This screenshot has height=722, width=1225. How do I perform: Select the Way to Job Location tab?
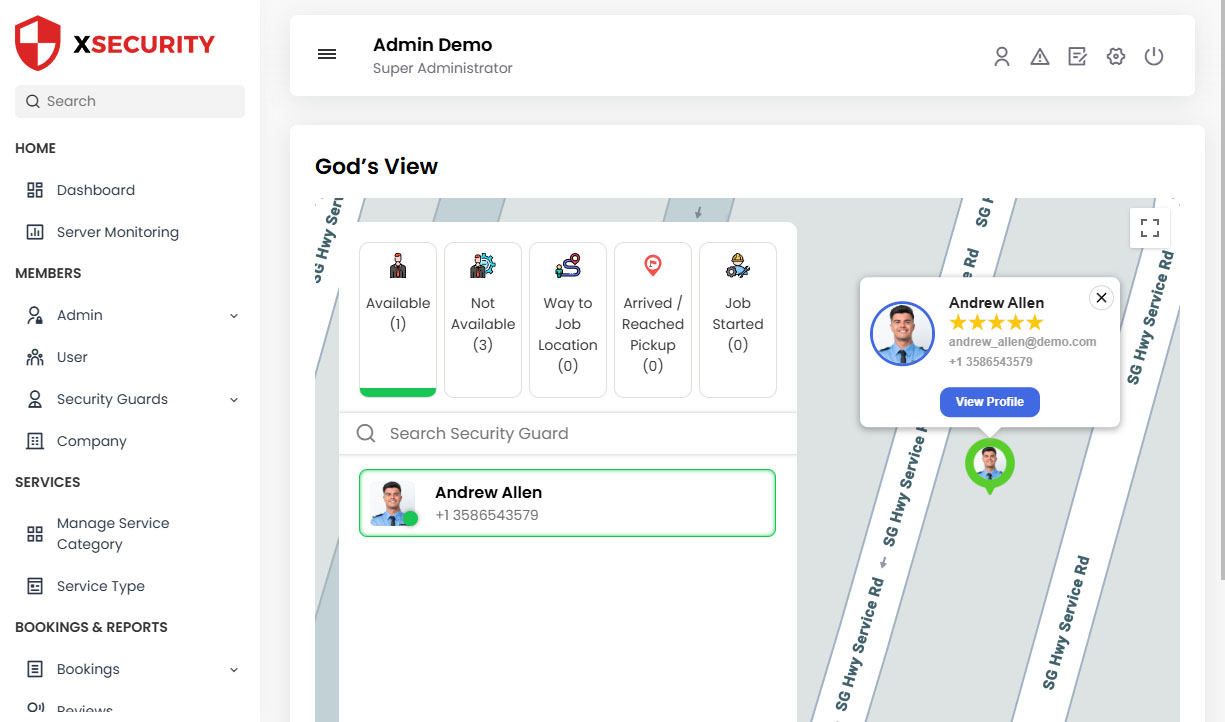point(568,320)
